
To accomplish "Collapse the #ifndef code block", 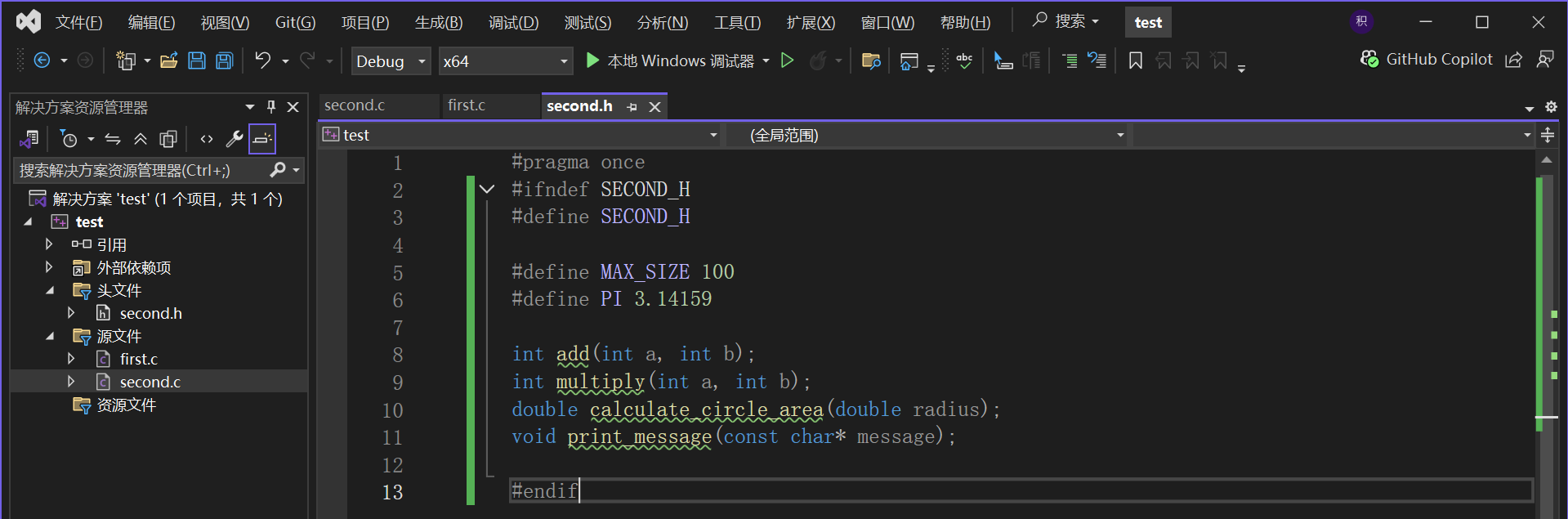I will tap(487, 189).
